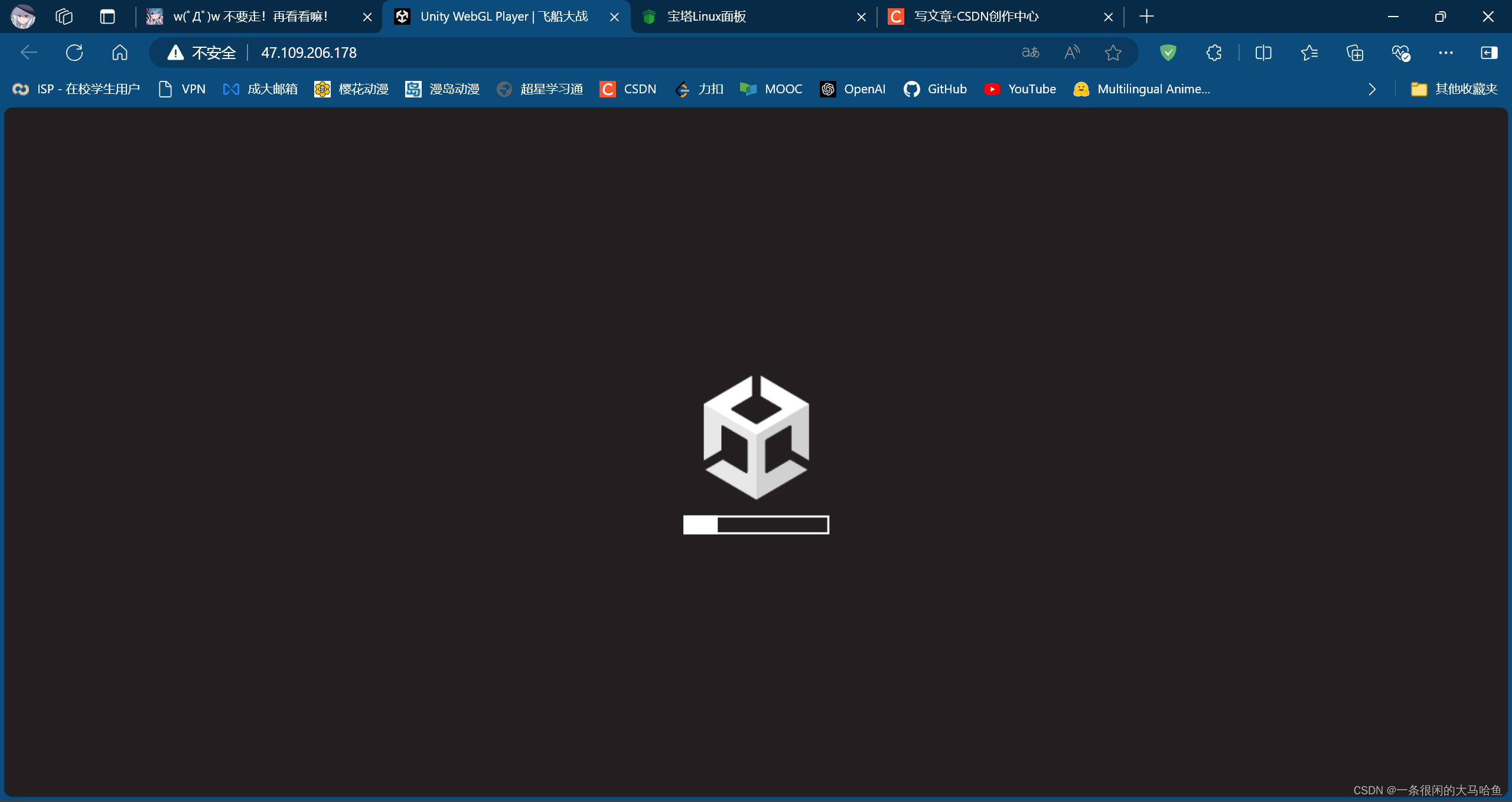
Task: Open 其他收藏夹 bookmarks folder
Action: click(x=1454, y=89)
